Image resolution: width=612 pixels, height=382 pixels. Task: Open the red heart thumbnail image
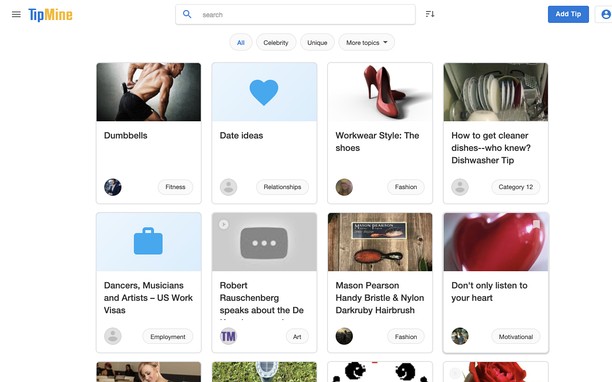[496, 242]
